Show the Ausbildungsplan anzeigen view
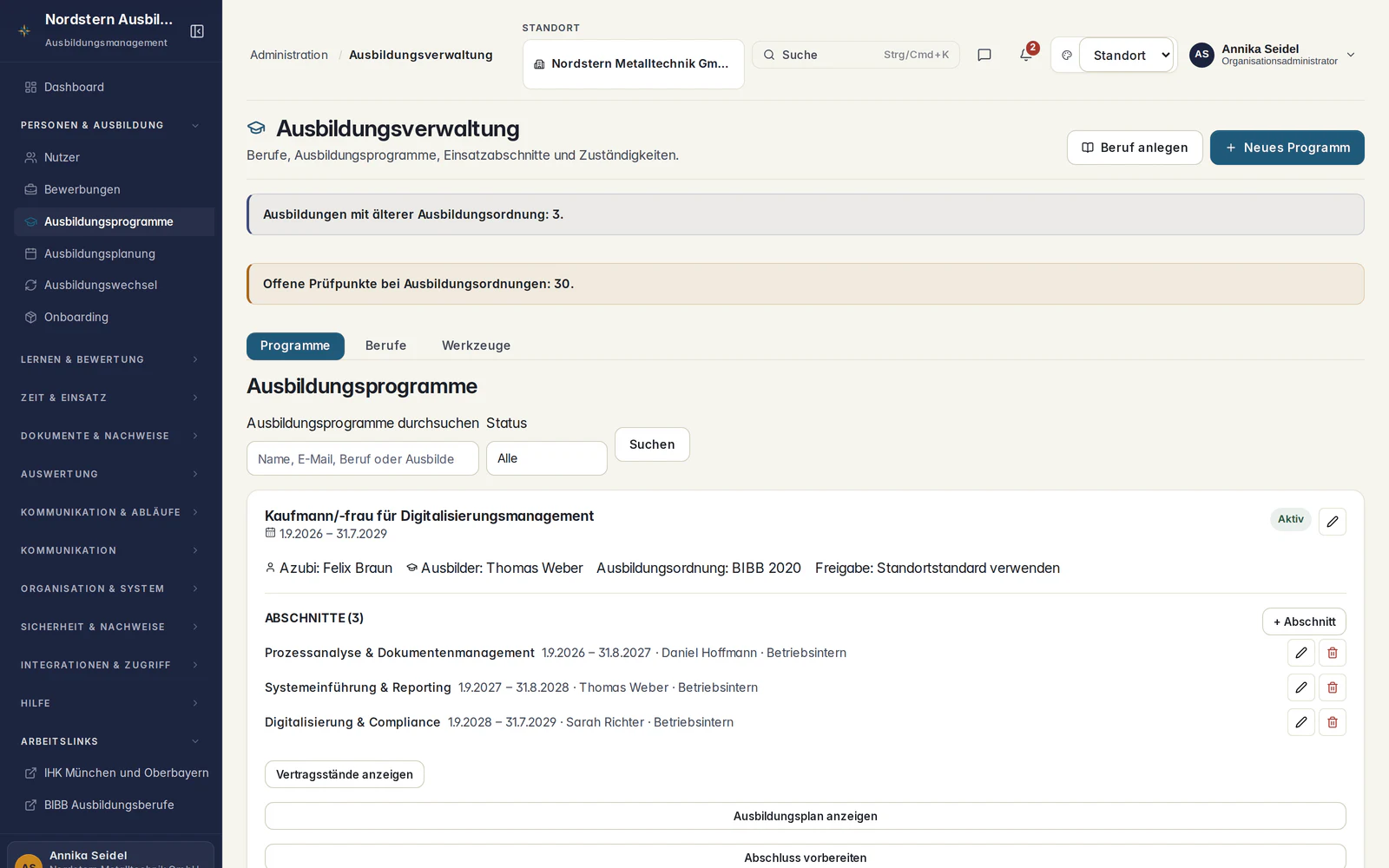 [806, 816]
